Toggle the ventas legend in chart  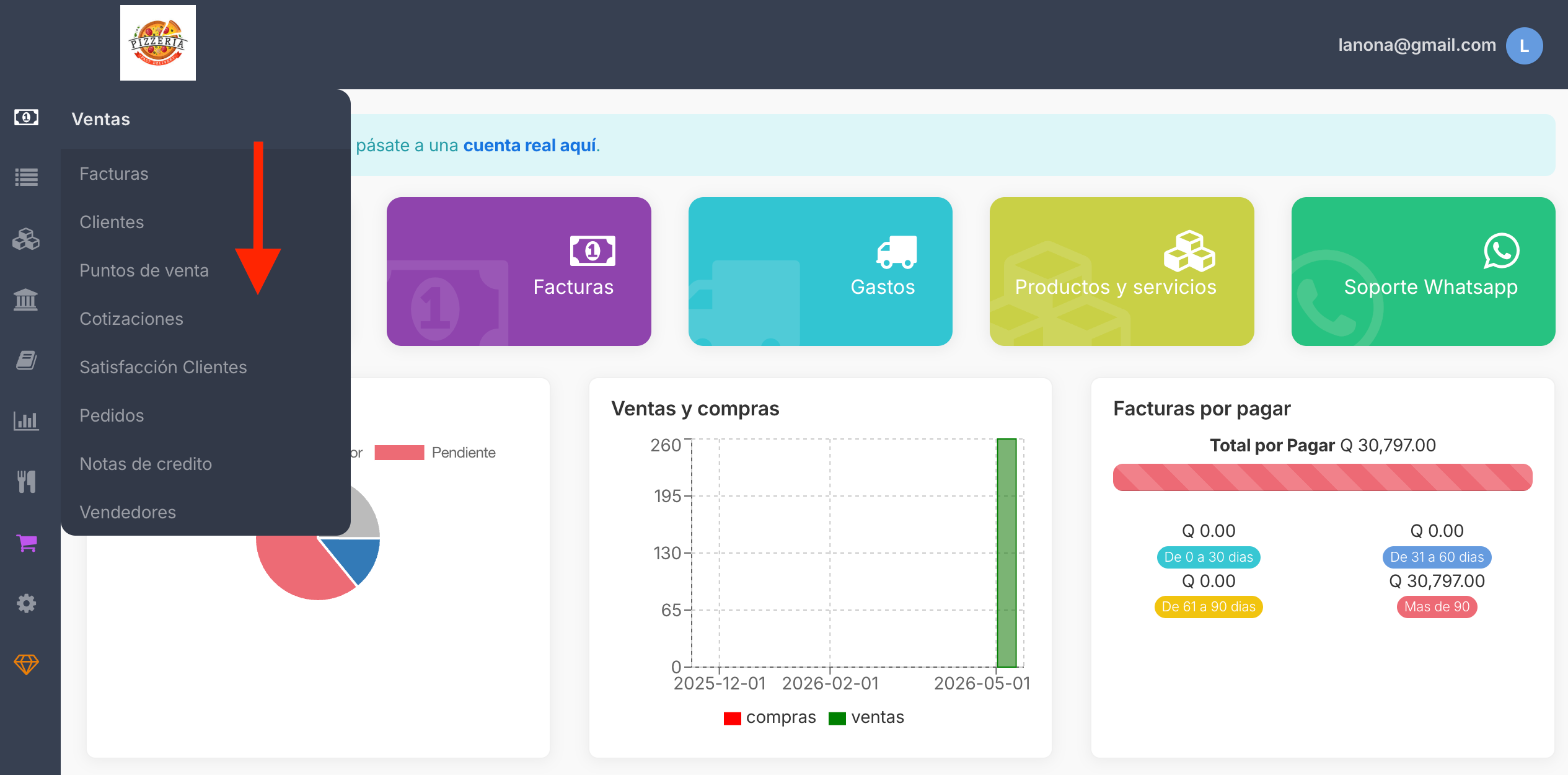[866, 717]
